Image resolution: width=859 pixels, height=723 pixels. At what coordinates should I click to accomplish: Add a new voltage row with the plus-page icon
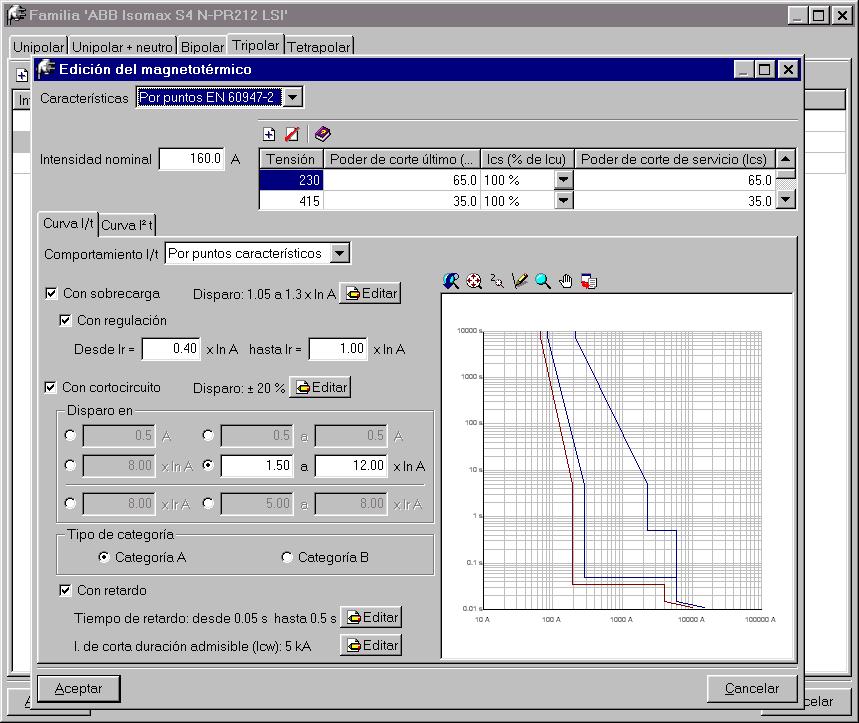coord(269,134)
